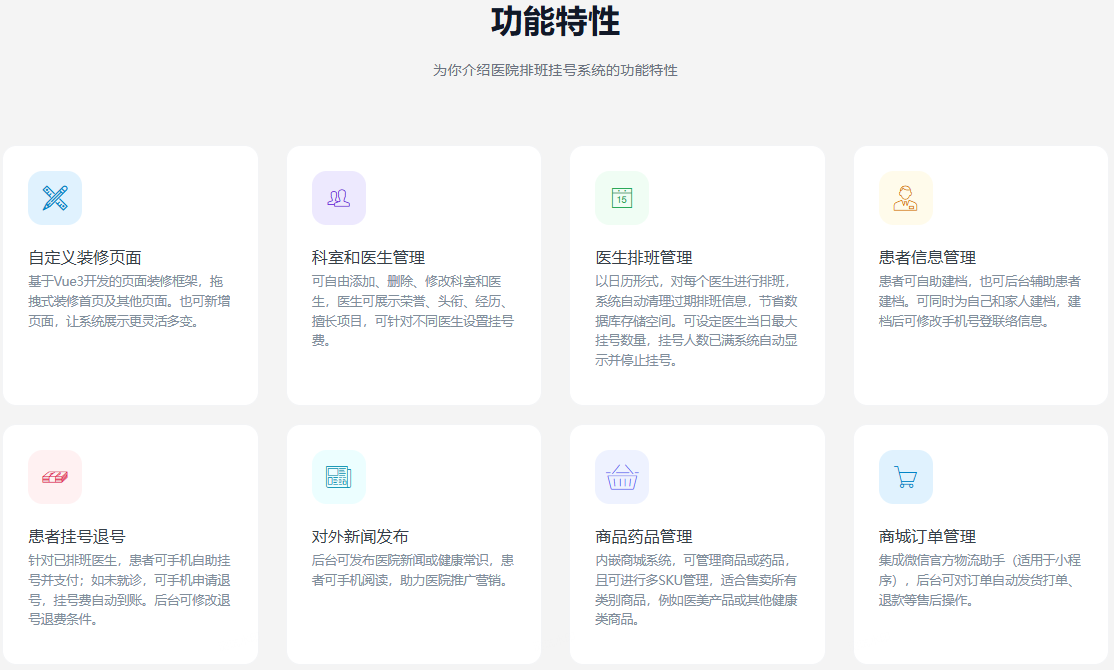1114x670 pixels.
Task: Click the 对外新闻发布 heading
Action: (360, 537)
